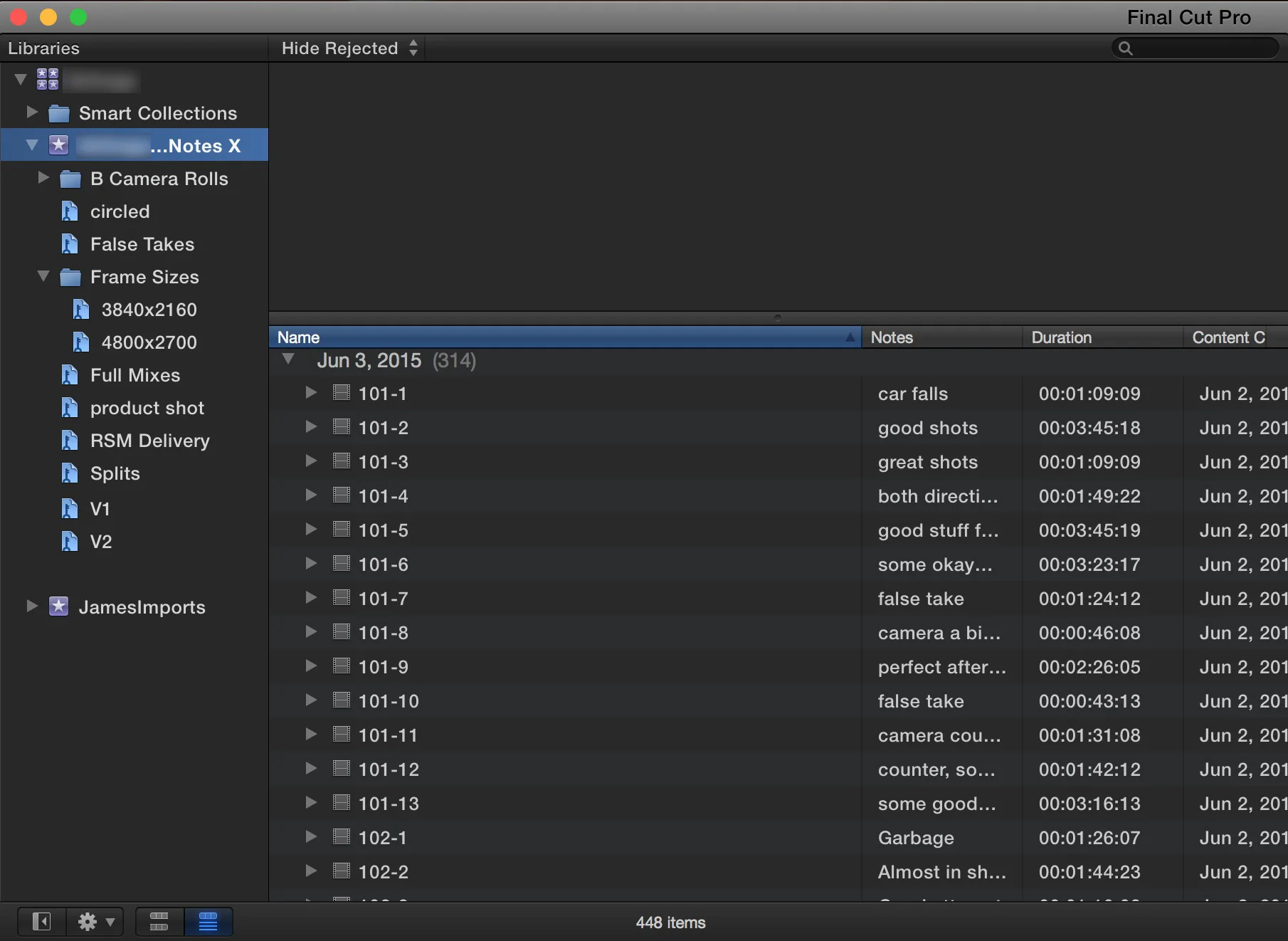Viewport: 1288px width, 941px height.
Task: Click duration 00:02:26:05
Action: 1089,667
